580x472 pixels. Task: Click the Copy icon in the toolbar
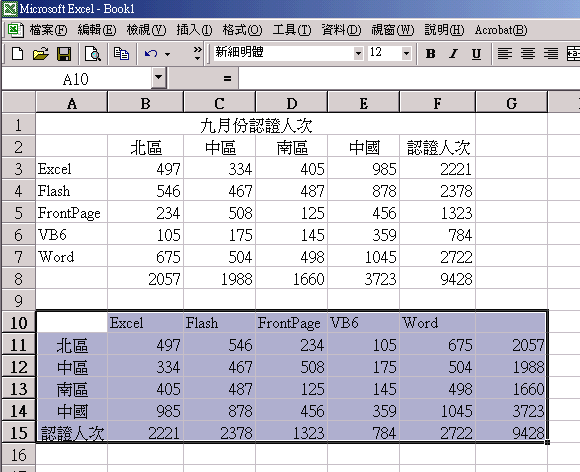coord(121,54)
